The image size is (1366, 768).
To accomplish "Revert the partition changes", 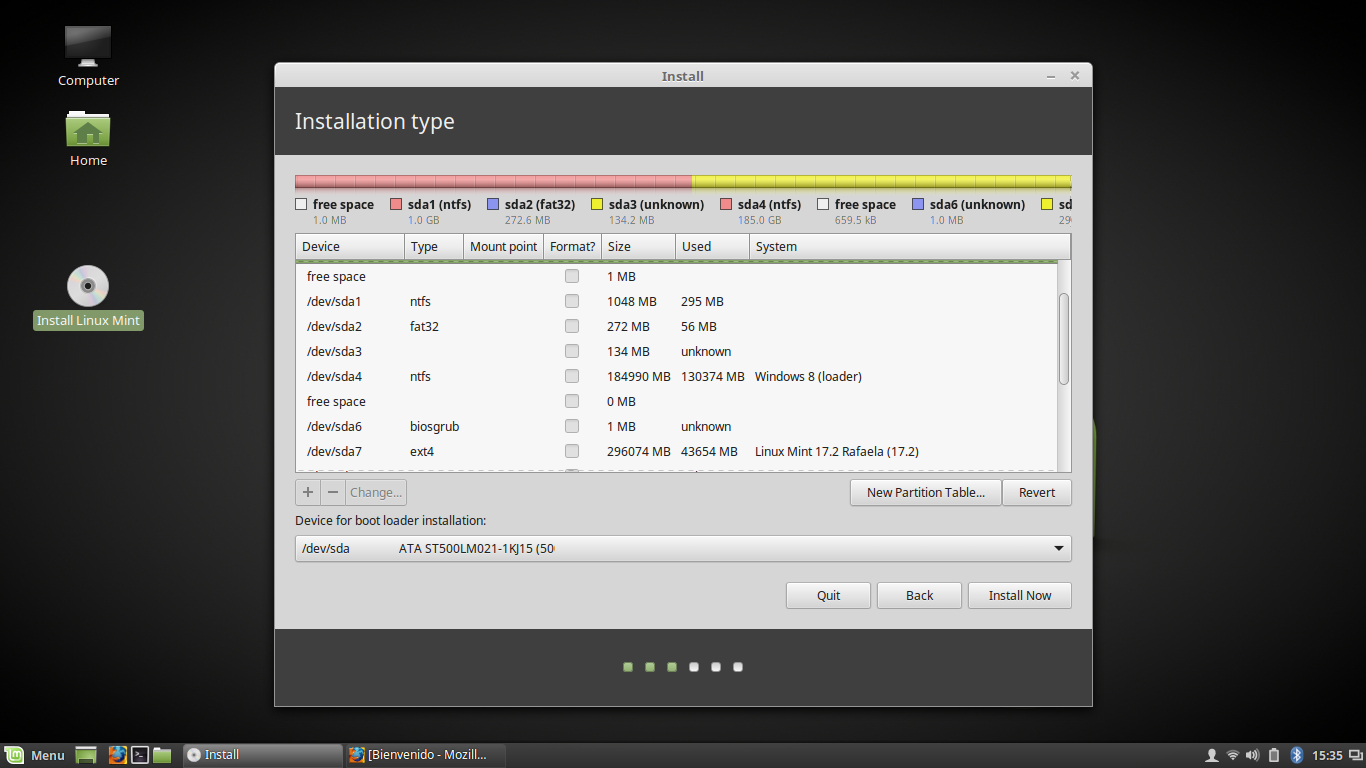I will coord(1037,492).
